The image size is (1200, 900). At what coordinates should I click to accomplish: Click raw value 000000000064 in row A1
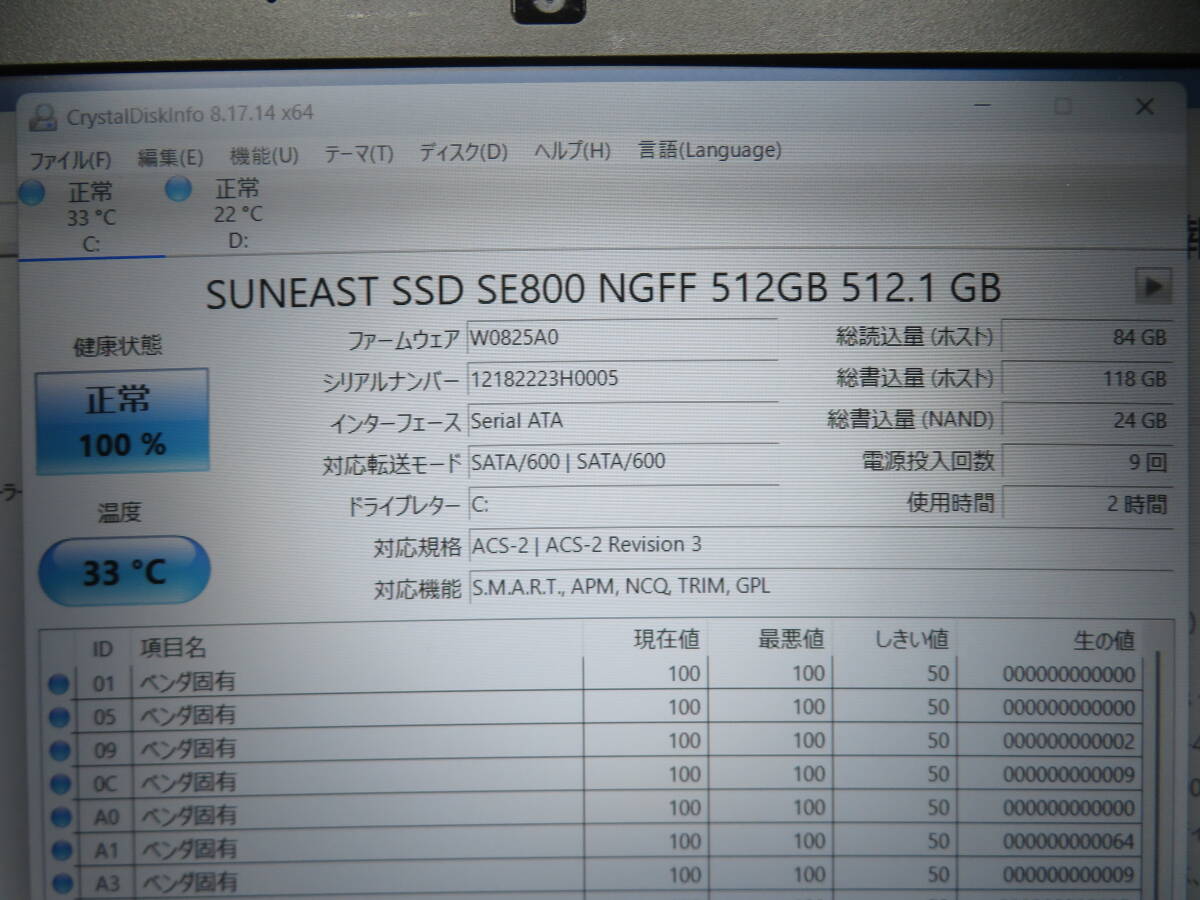click(1068, 841)
